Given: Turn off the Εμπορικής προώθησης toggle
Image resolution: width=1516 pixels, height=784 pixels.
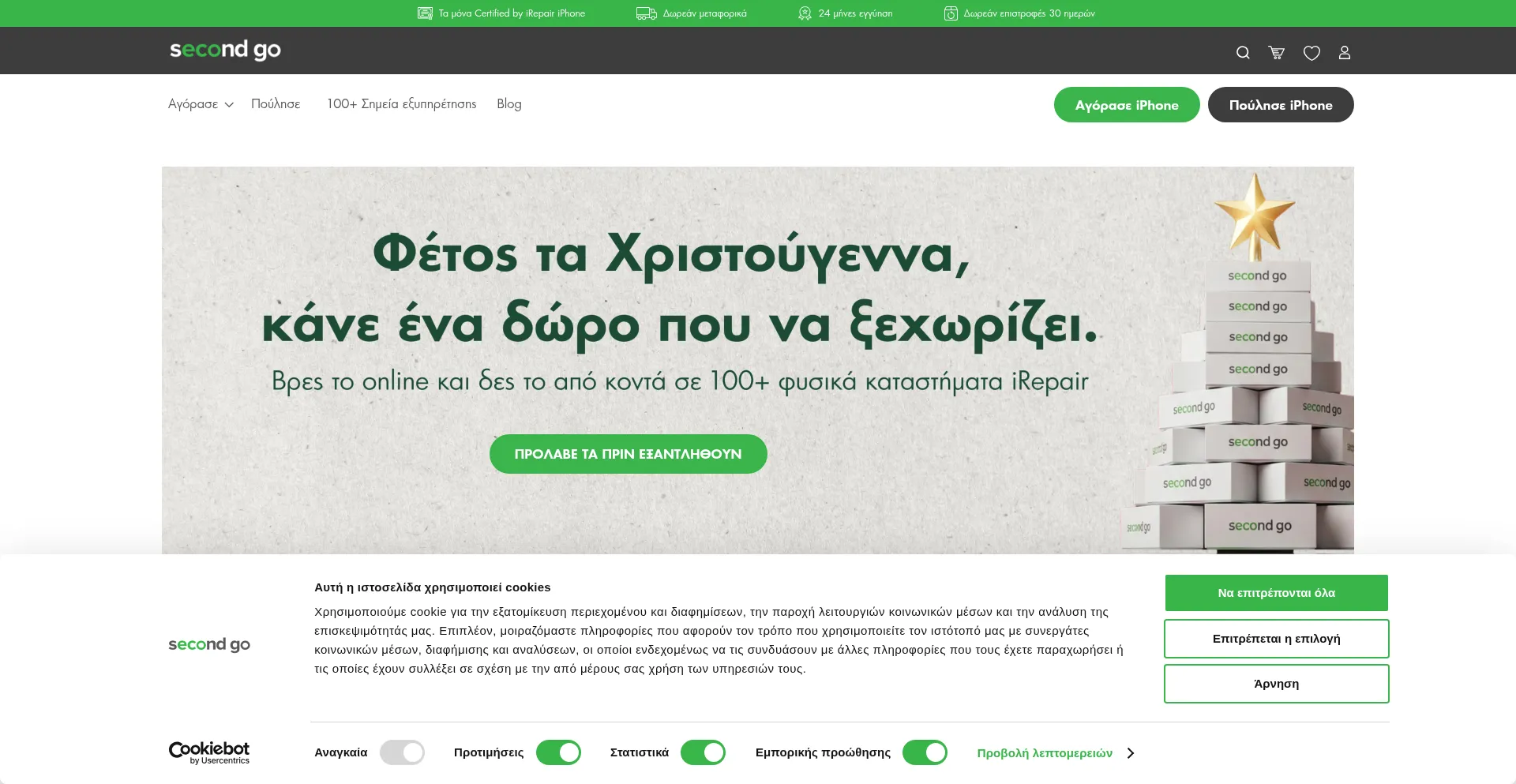Looking at the screenshot, I should click(925, 752).
